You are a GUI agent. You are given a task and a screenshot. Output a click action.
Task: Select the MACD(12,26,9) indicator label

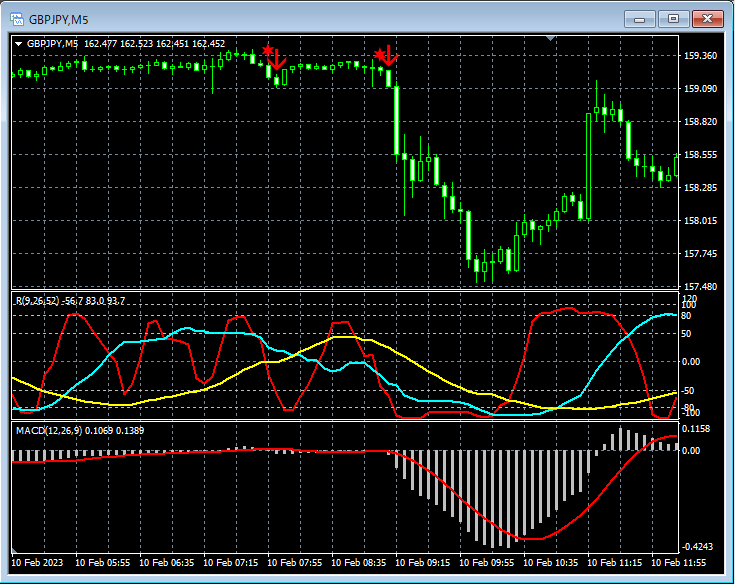pos(50,430)
